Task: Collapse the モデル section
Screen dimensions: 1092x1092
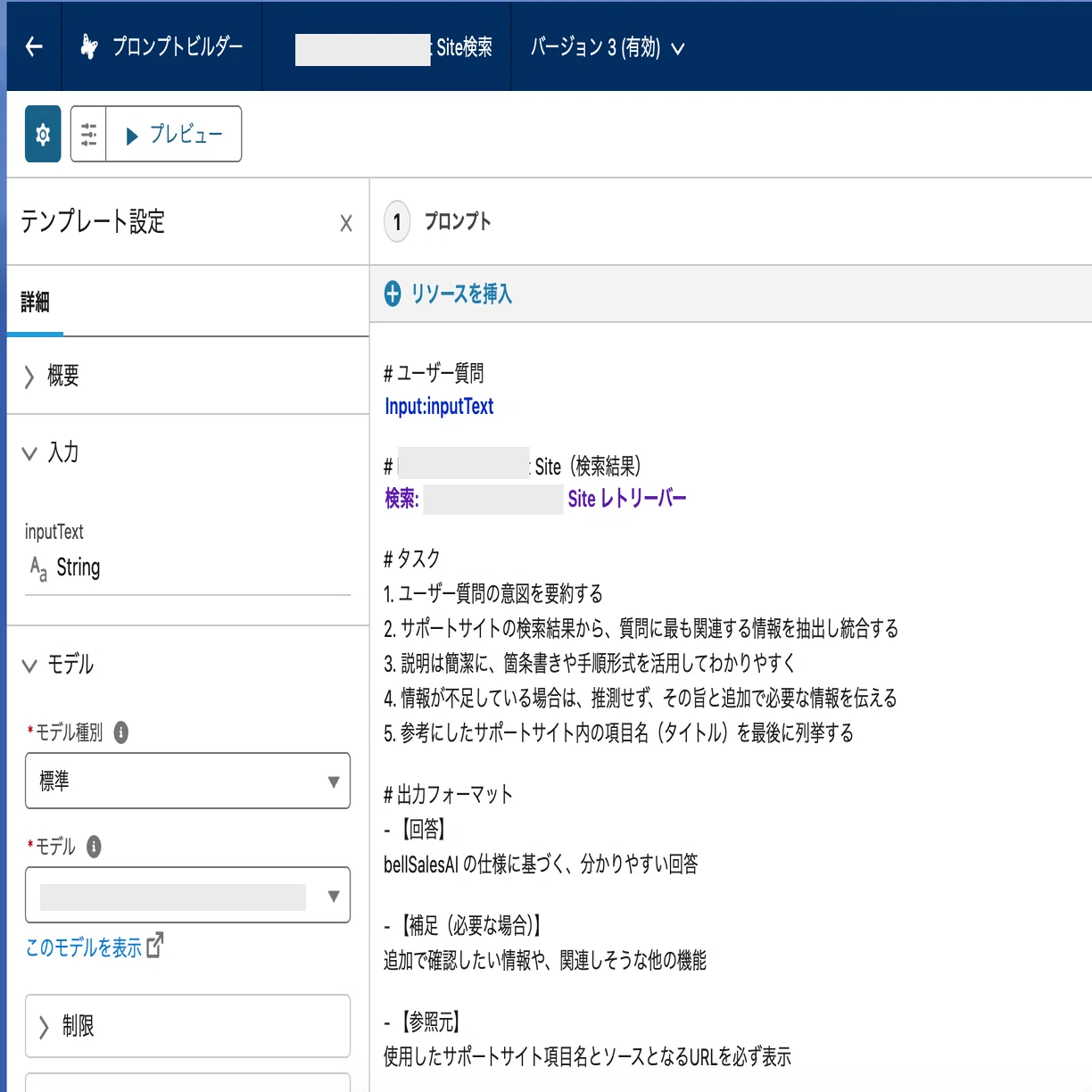Action: point(29,665)
